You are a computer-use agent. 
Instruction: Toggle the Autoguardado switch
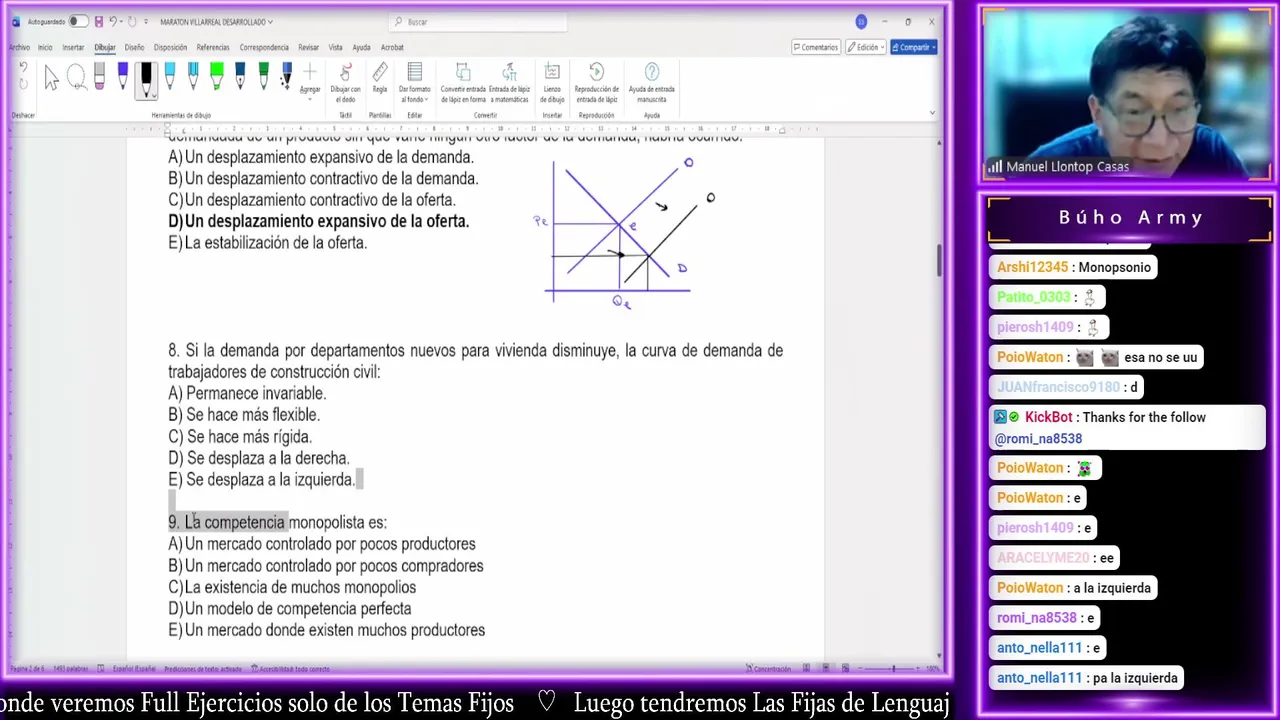pos(77,21)
